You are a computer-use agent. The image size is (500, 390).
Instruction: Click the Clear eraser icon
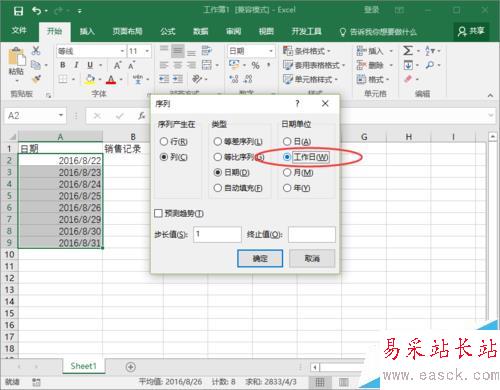tap(408, 79)
